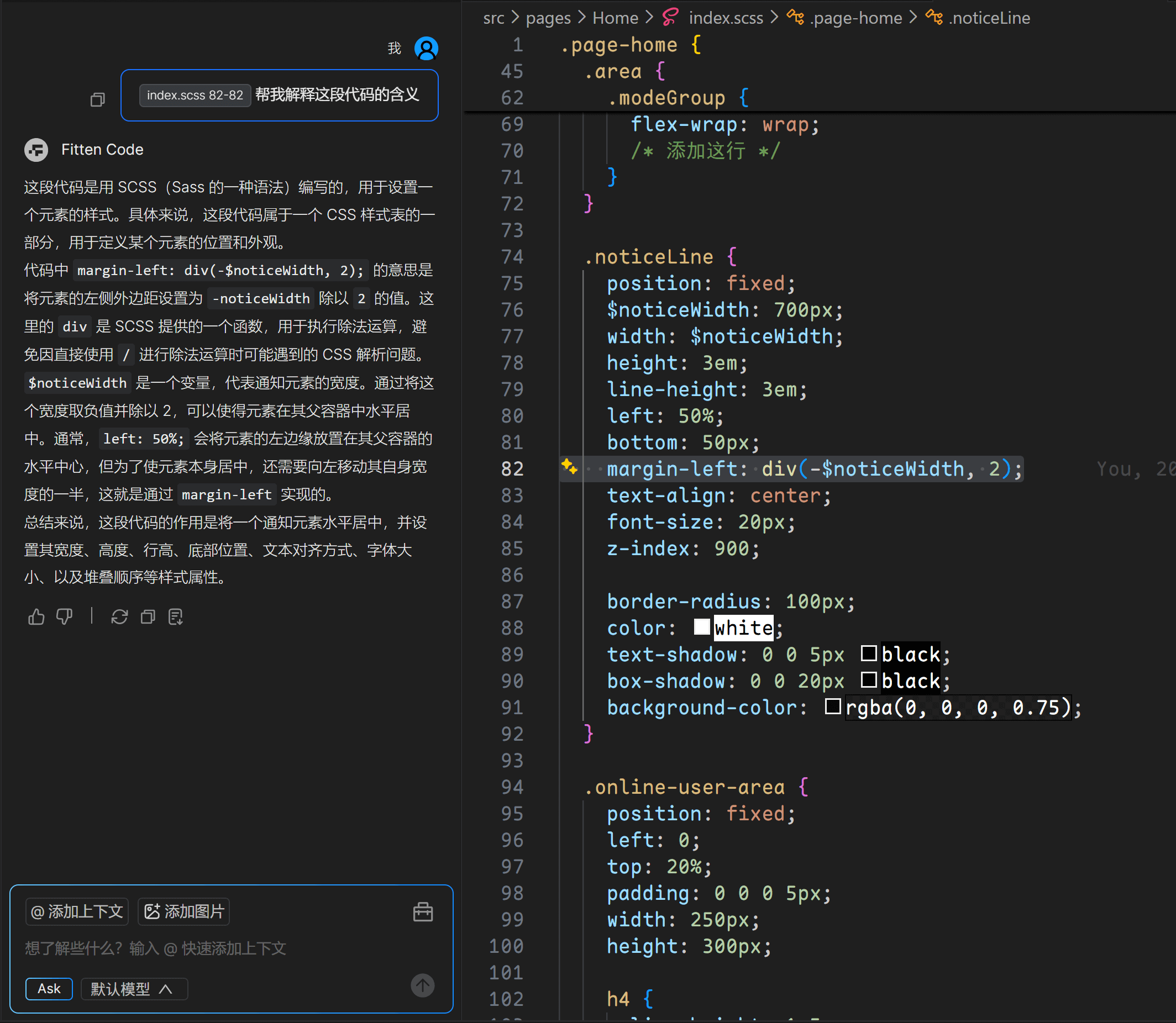The image size is (1176, 1023).
Task: Toggle the Ask mode selector
Action: [x=49, y=989]
